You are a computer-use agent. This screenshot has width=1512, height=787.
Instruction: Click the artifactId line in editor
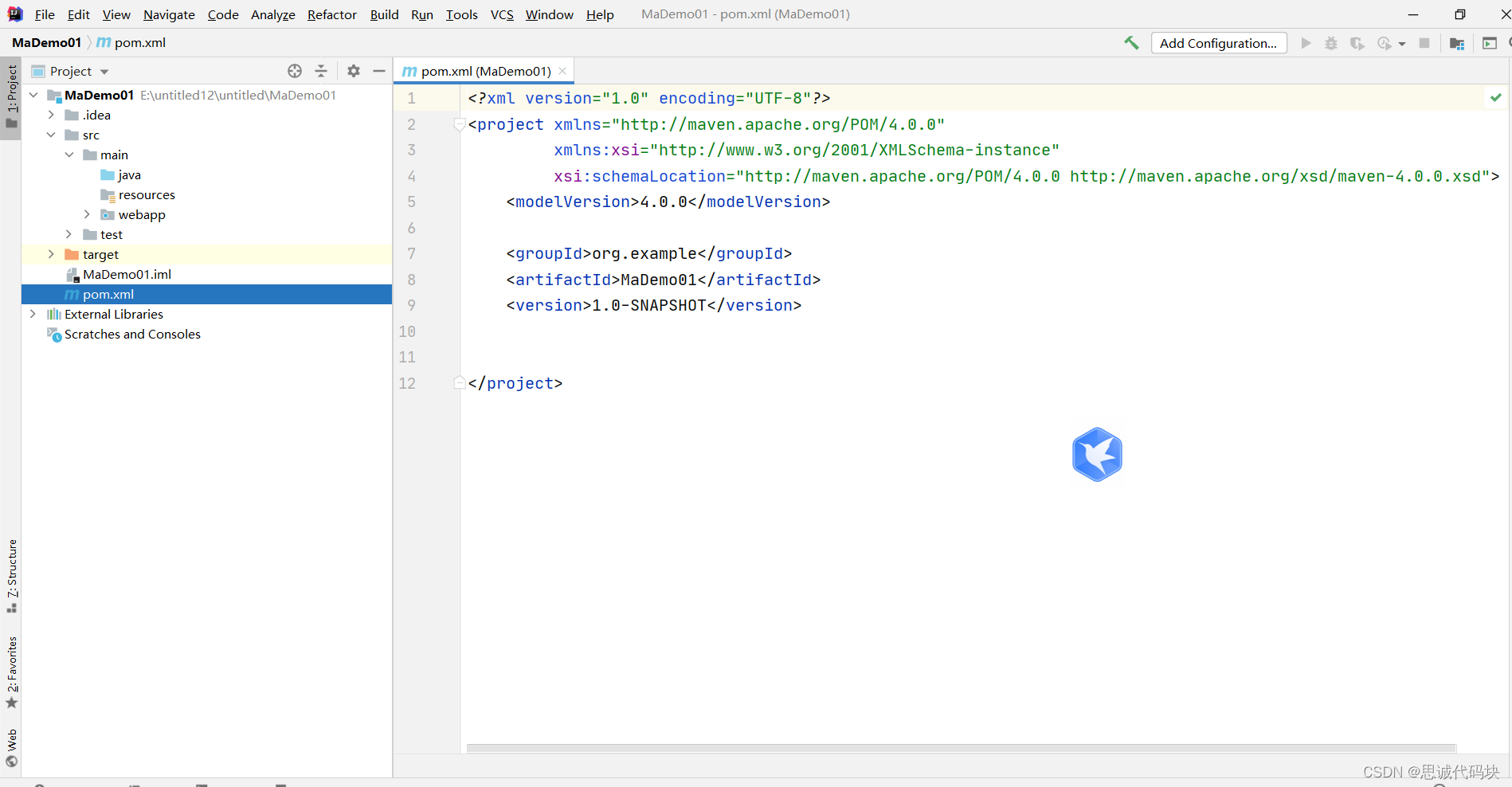[x=664, y=280]
